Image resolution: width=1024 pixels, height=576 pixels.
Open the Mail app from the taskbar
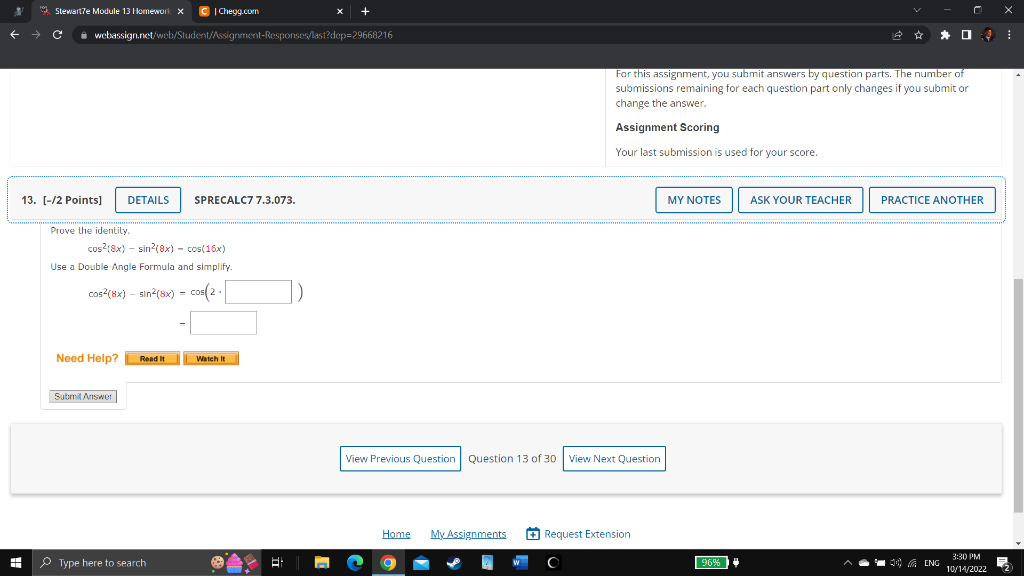coord(420,562)
